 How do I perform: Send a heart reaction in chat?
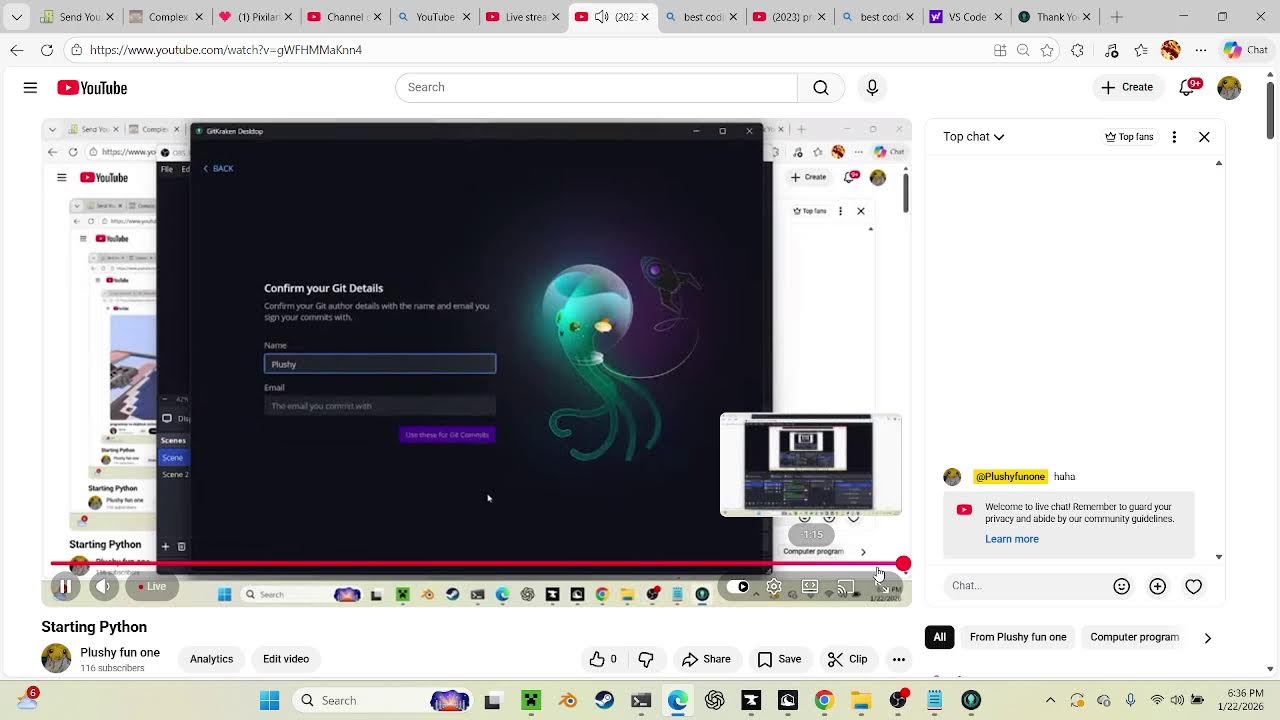1194,587
